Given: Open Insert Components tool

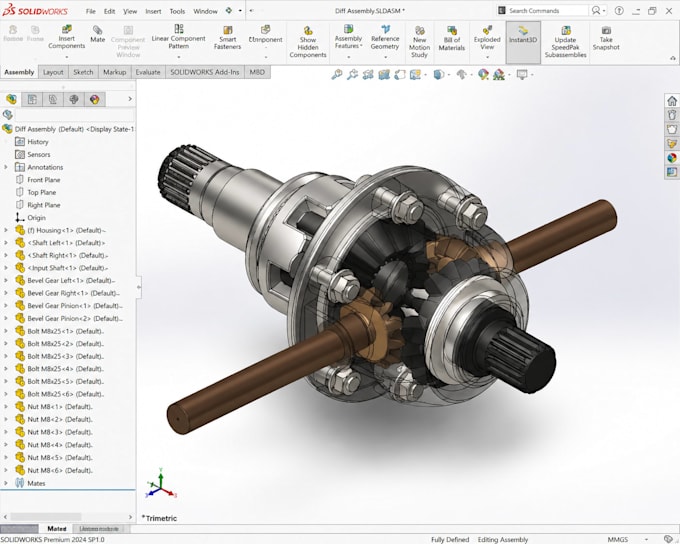Looking at the screenshot, I should [66, 37].
